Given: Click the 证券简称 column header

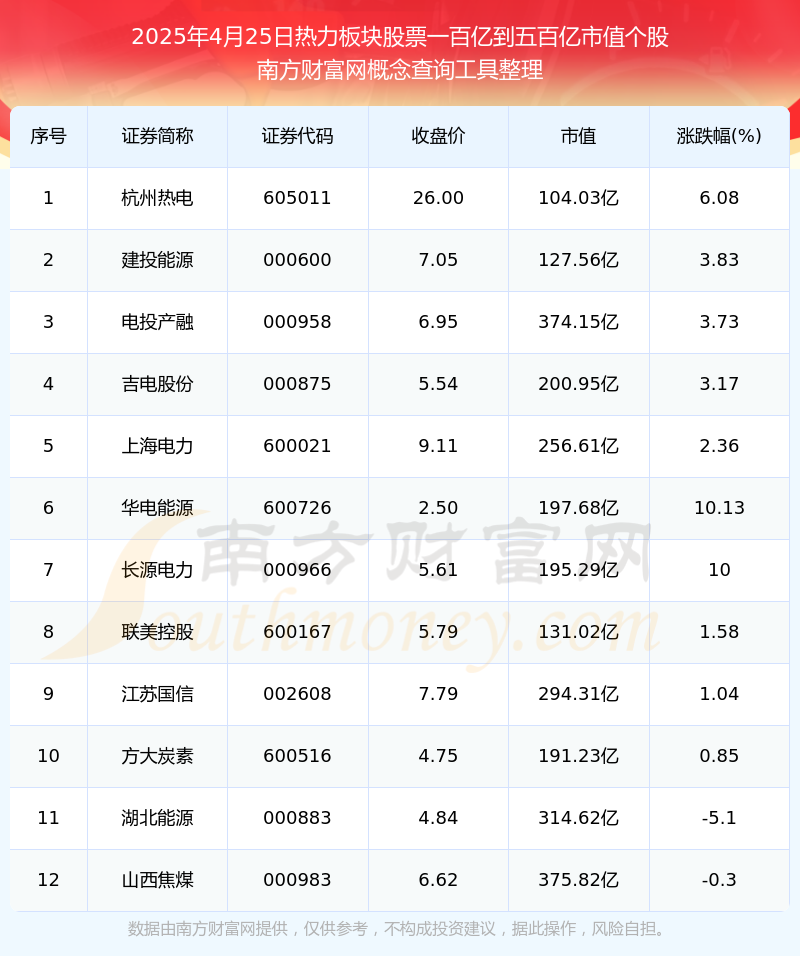Looking at the screenshot, I should tap(157, 136).
